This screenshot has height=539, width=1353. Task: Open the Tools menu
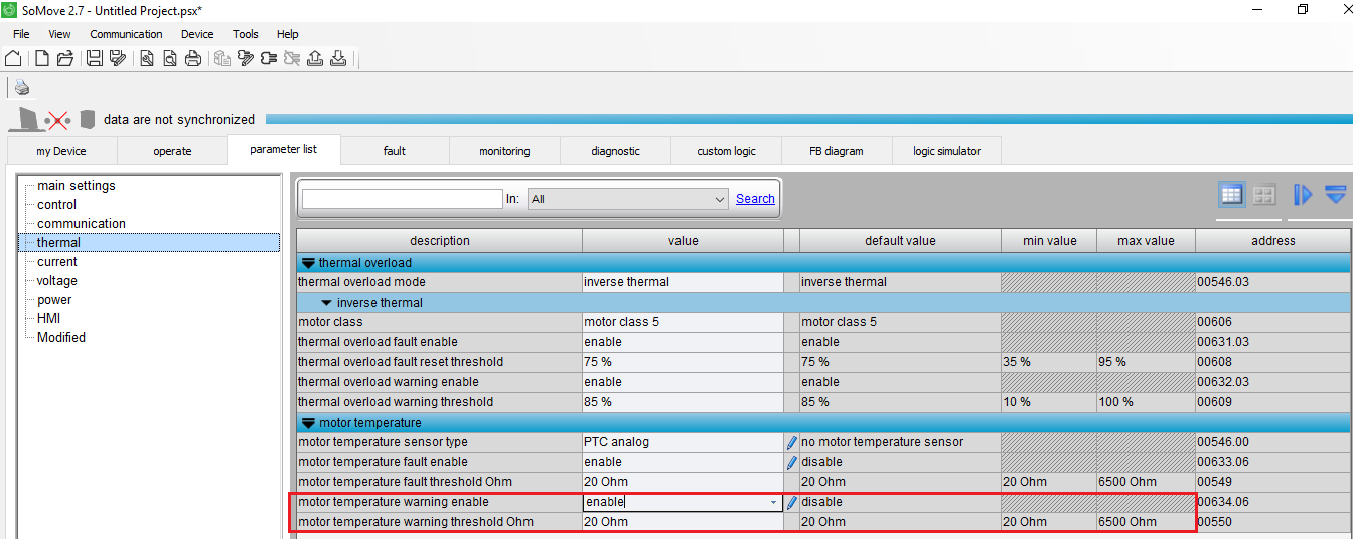246,34
